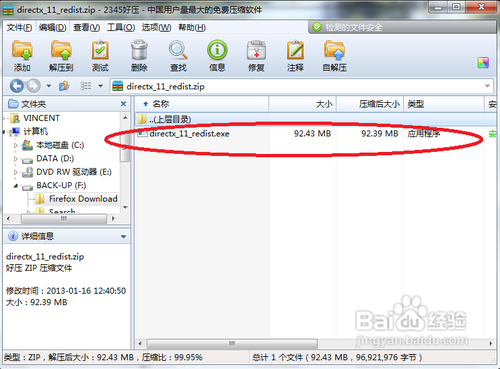This screenshot has height=369, width=500.
Task: Click the colorful skin icon
Action: click(483, 62)
